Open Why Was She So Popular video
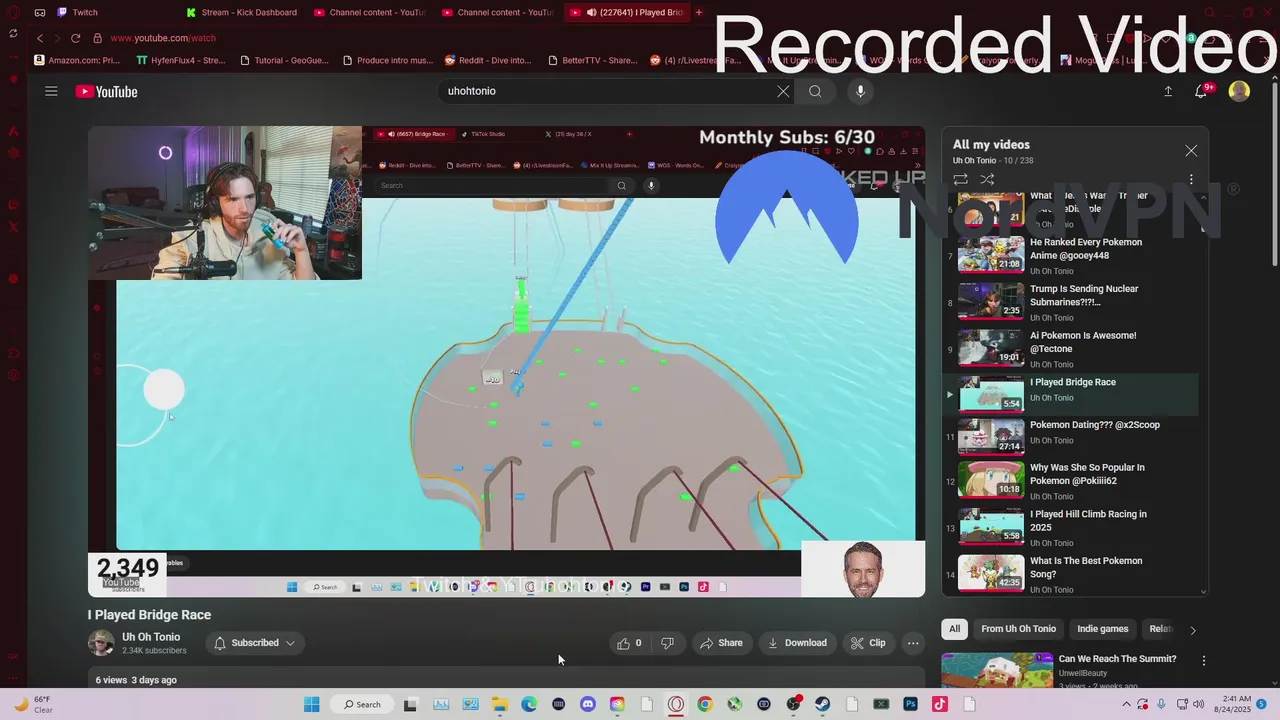 click(x=1070, y=480)
